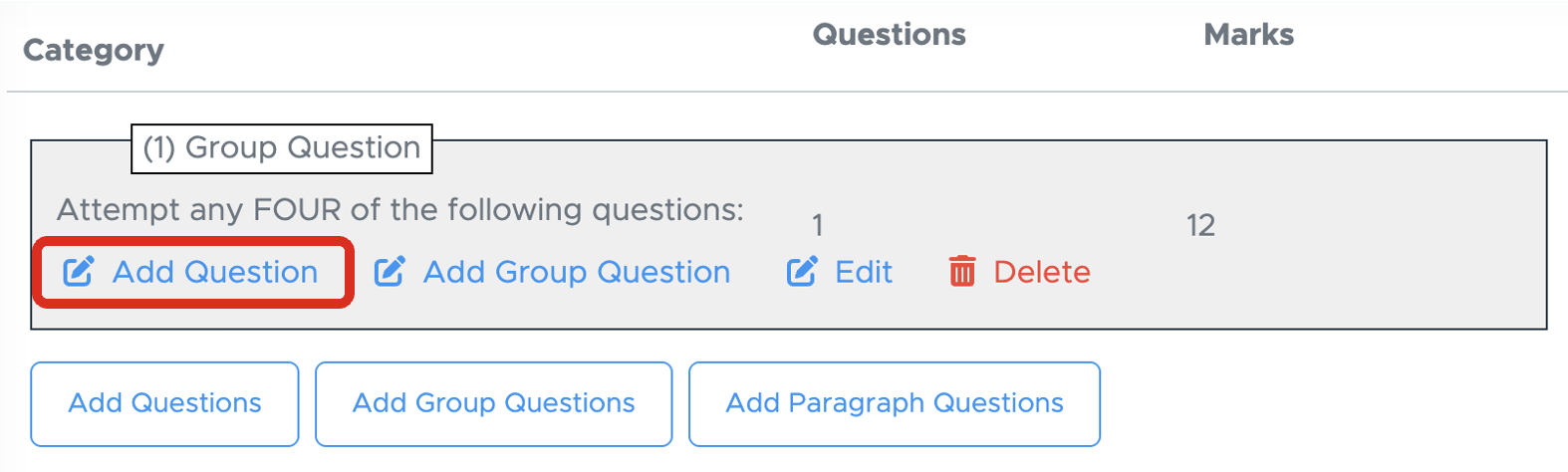Click the Category column header

tap(94, 50)
